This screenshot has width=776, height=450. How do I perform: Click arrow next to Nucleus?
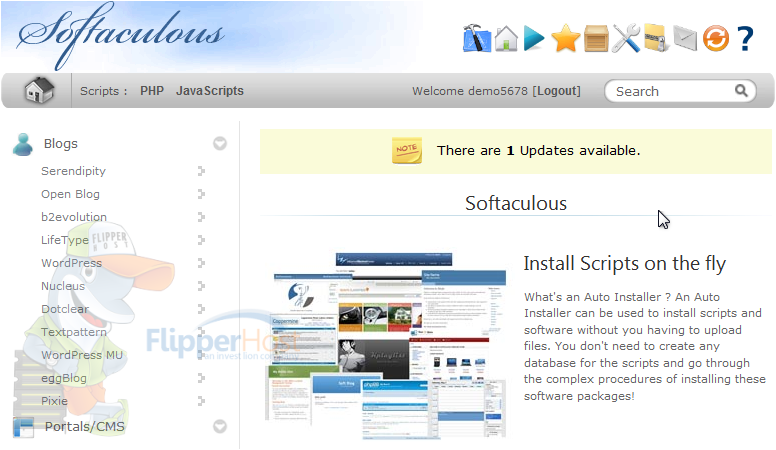click(200, 286)
